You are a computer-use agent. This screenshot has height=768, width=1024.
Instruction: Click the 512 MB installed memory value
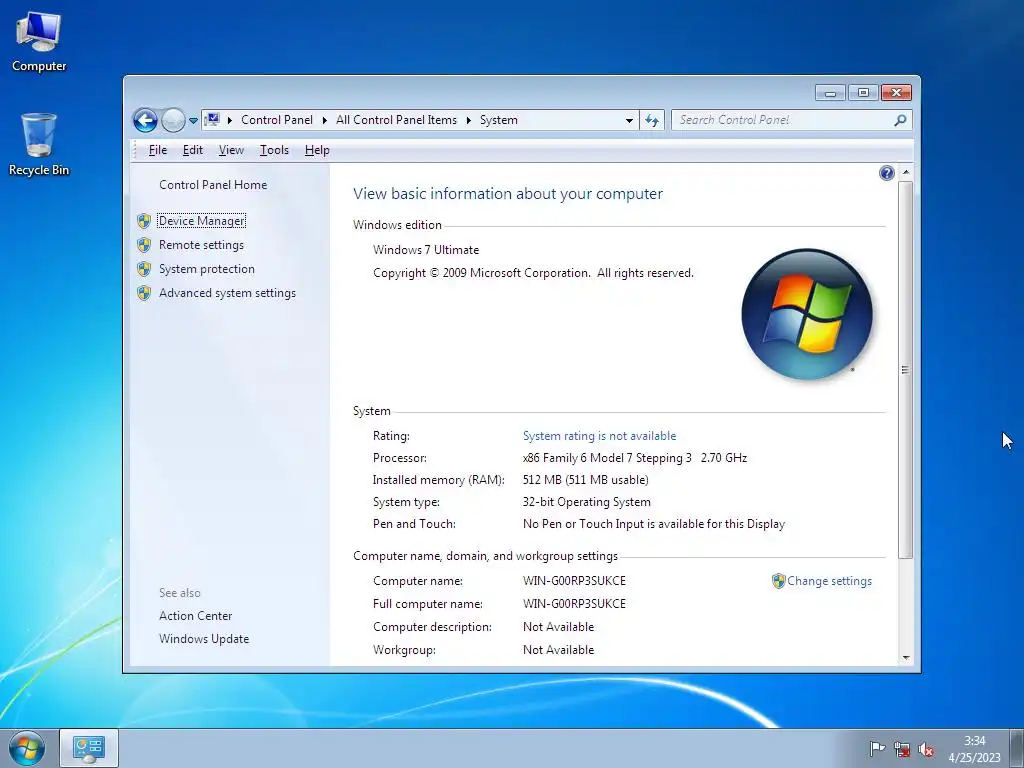[585, 480]
